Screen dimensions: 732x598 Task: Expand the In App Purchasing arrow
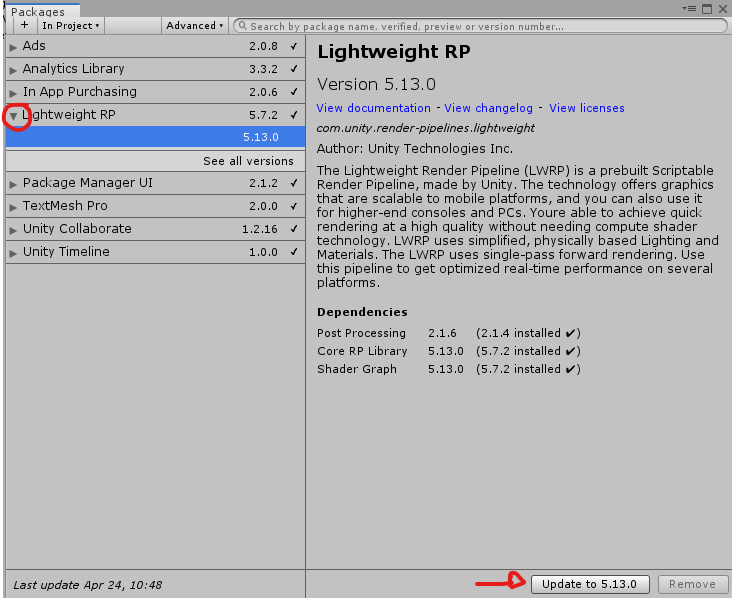pos(13,92)
